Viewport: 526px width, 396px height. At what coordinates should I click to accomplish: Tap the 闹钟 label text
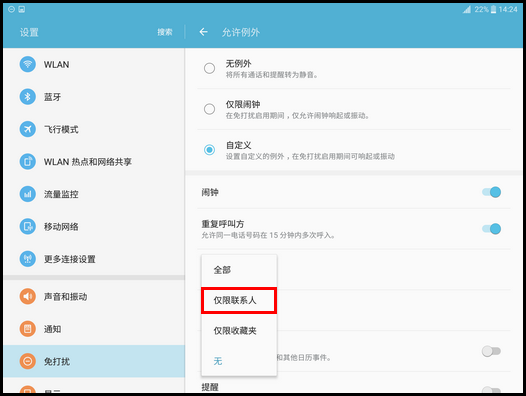click(210, 192)
